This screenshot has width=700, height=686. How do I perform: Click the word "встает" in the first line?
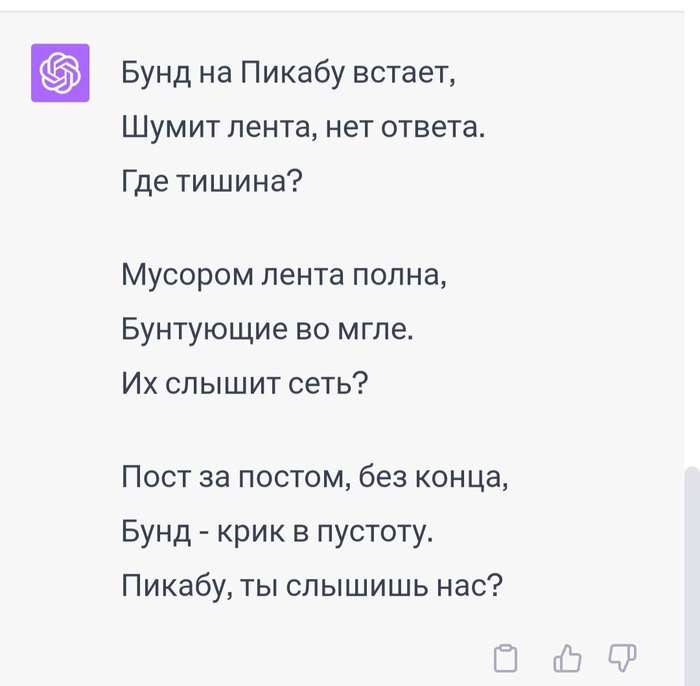point(402,73)
